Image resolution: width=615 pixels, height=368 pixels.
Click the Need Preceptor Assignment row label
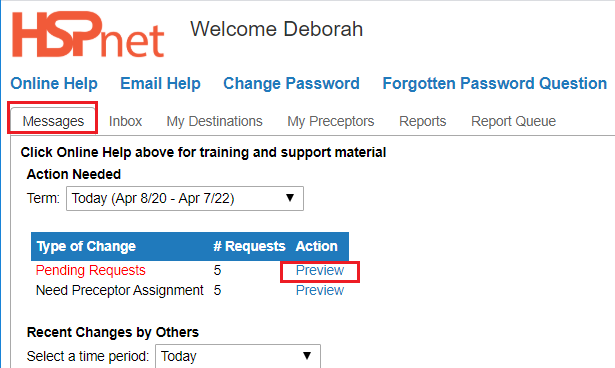point(120,290)
